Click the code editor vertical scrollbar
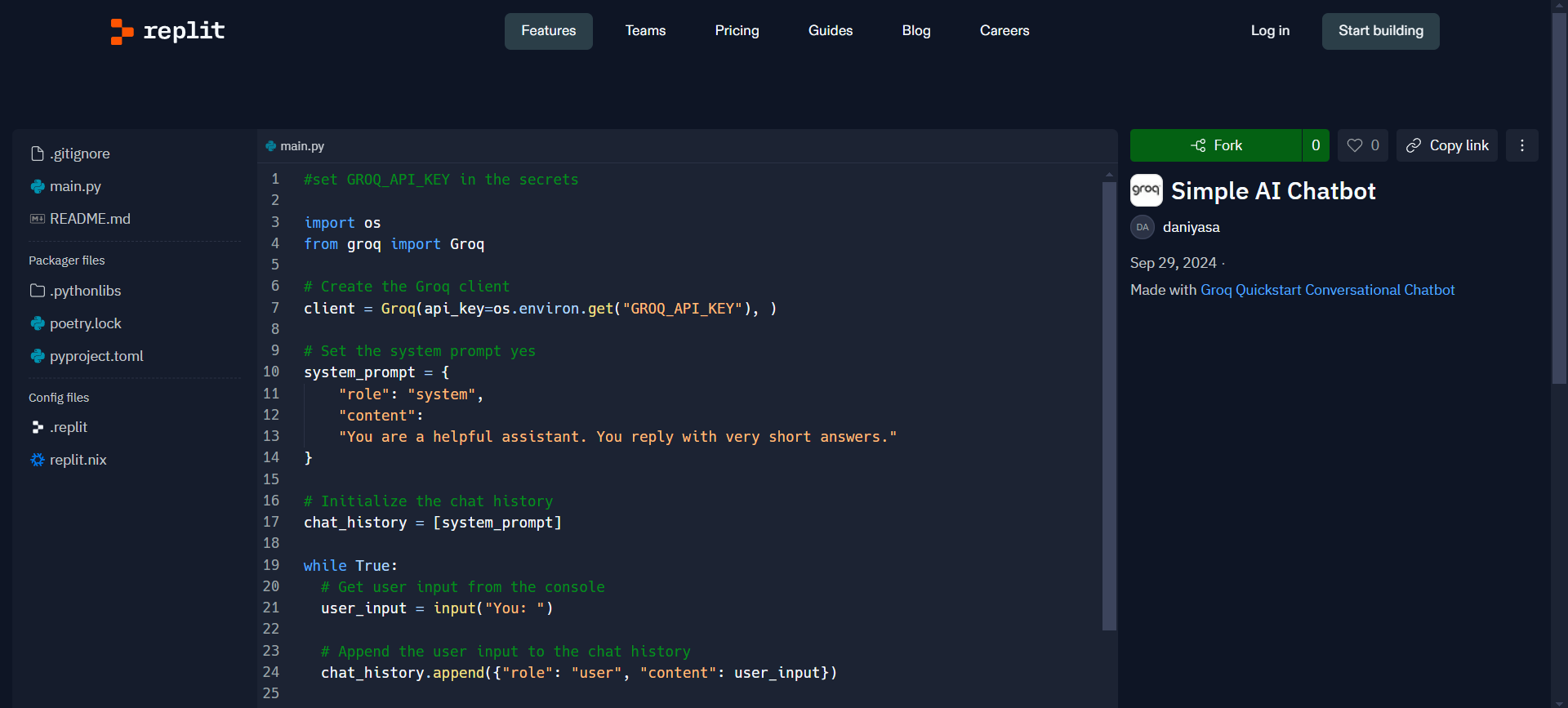 [1109, 406]
